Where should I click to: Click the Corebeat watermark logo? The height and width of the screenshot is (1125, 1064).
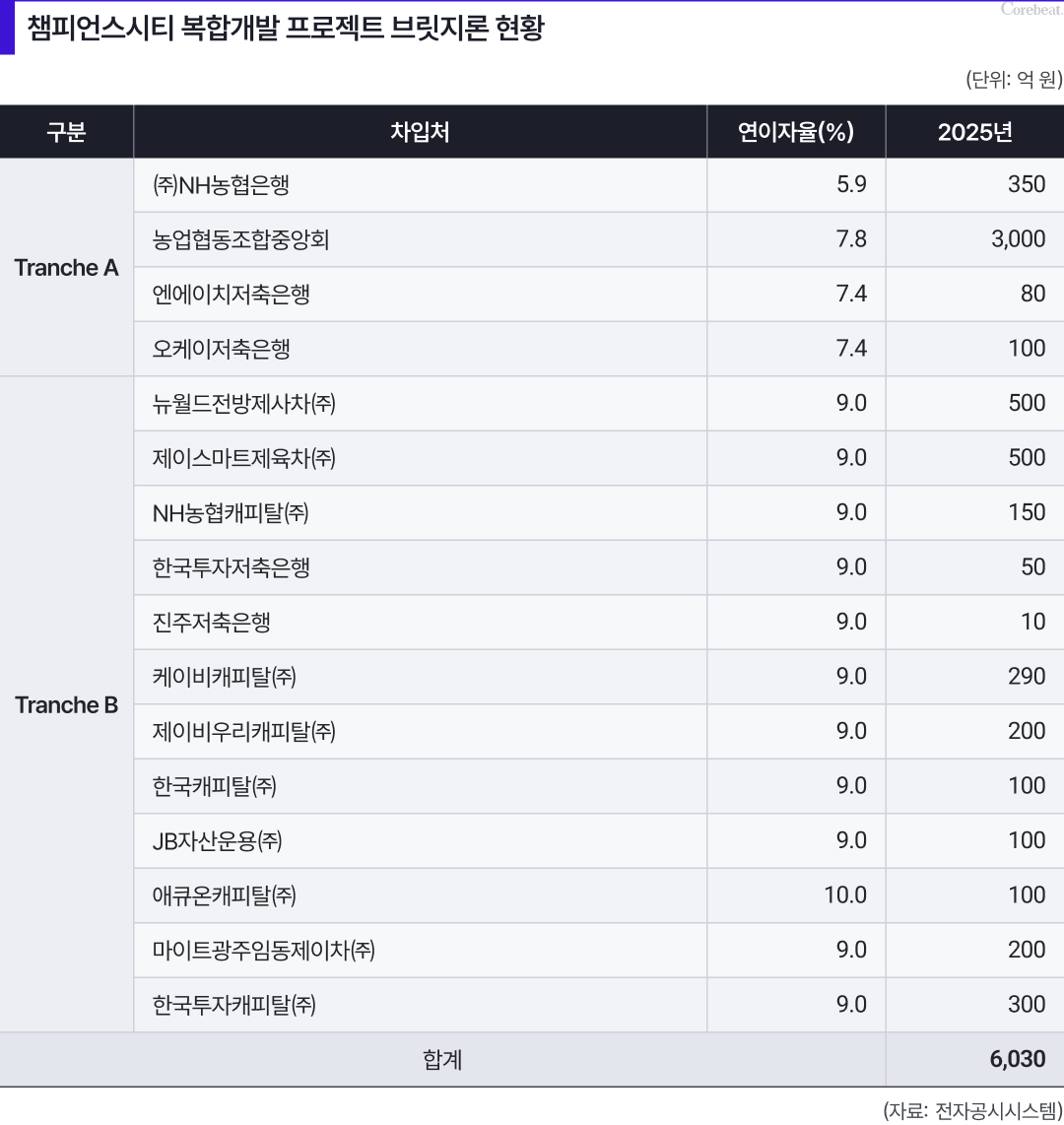tap(1031, 9)
